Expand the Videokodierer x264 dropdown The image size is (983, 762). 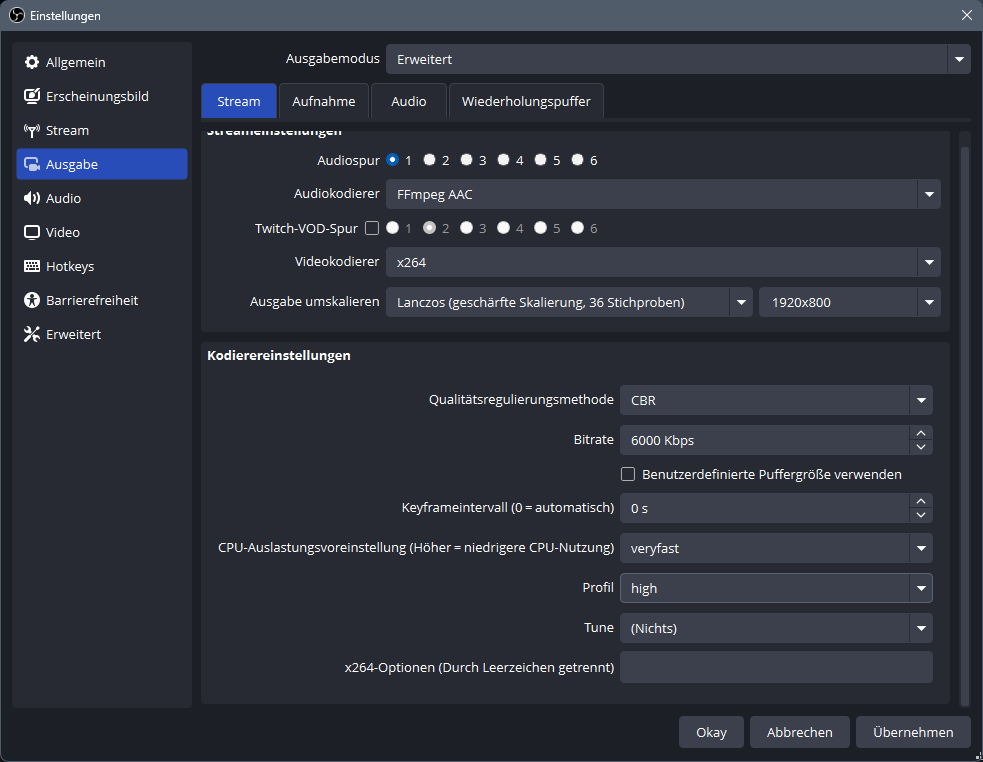pyautogui.click(x=663, y=262)
